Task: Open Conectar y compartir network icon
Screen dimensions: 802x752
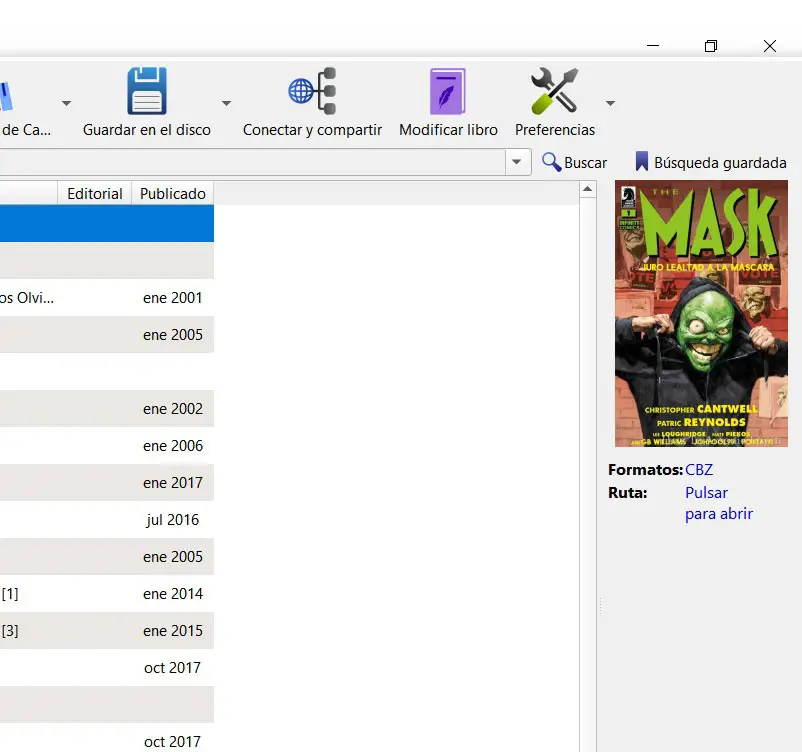Action: coord(312,91)
